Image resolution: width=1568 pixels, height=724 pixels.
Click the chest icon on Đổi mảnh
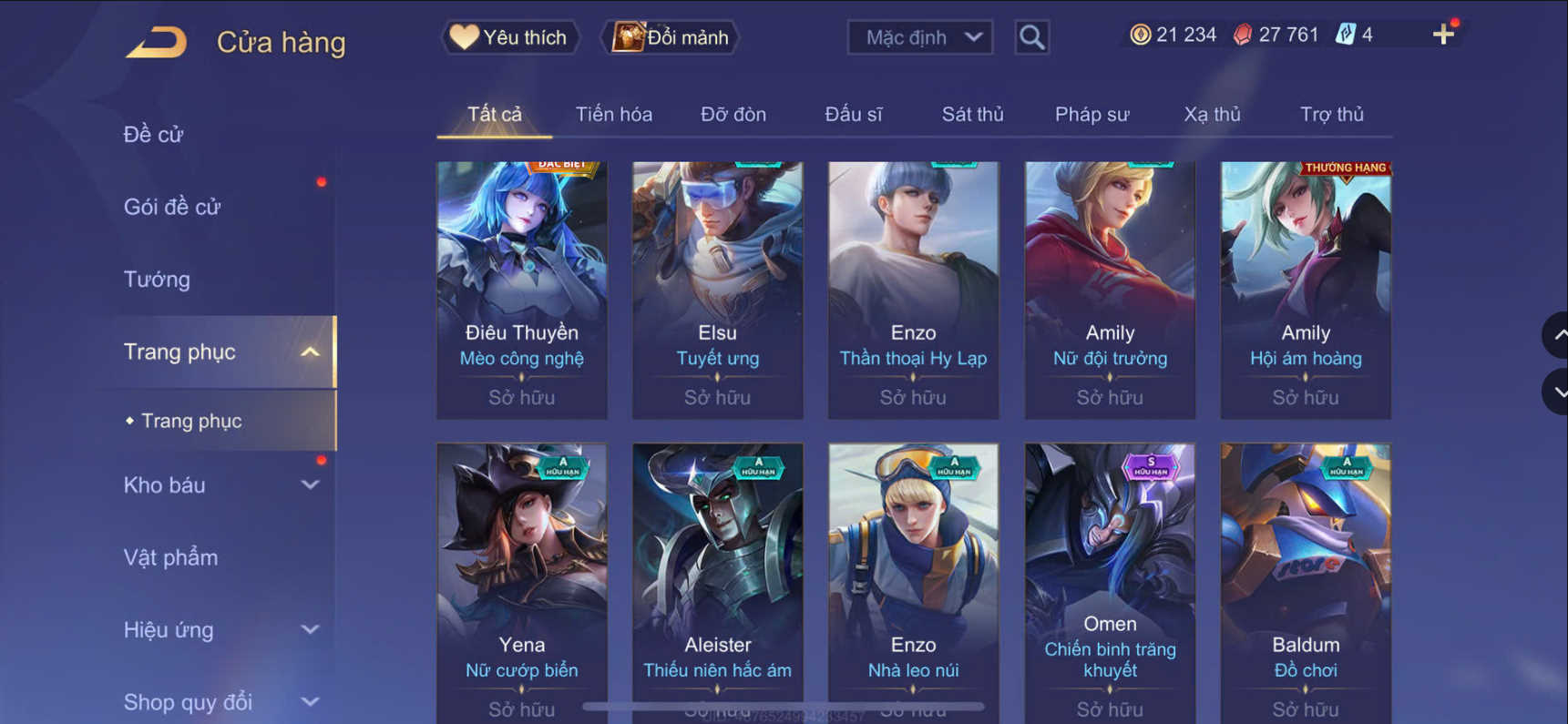[628, 36]
